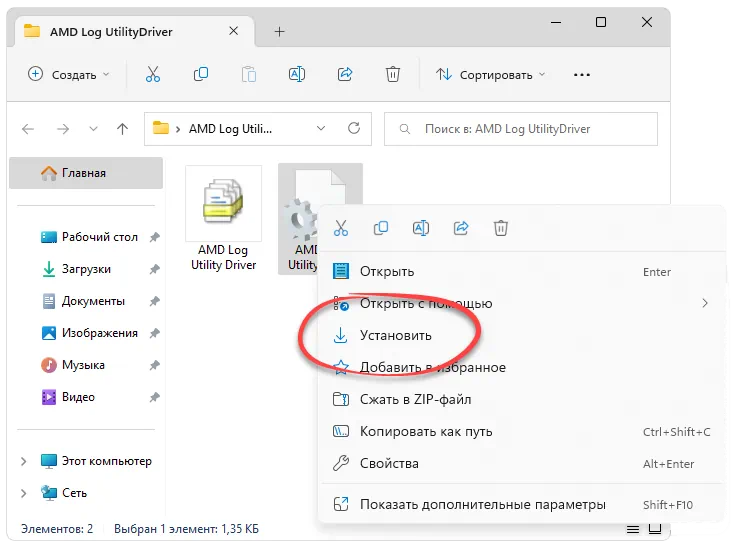Click the Cut icon in the context menu
Viewport: 736px width, 548px height.
[x=341, y=228]
